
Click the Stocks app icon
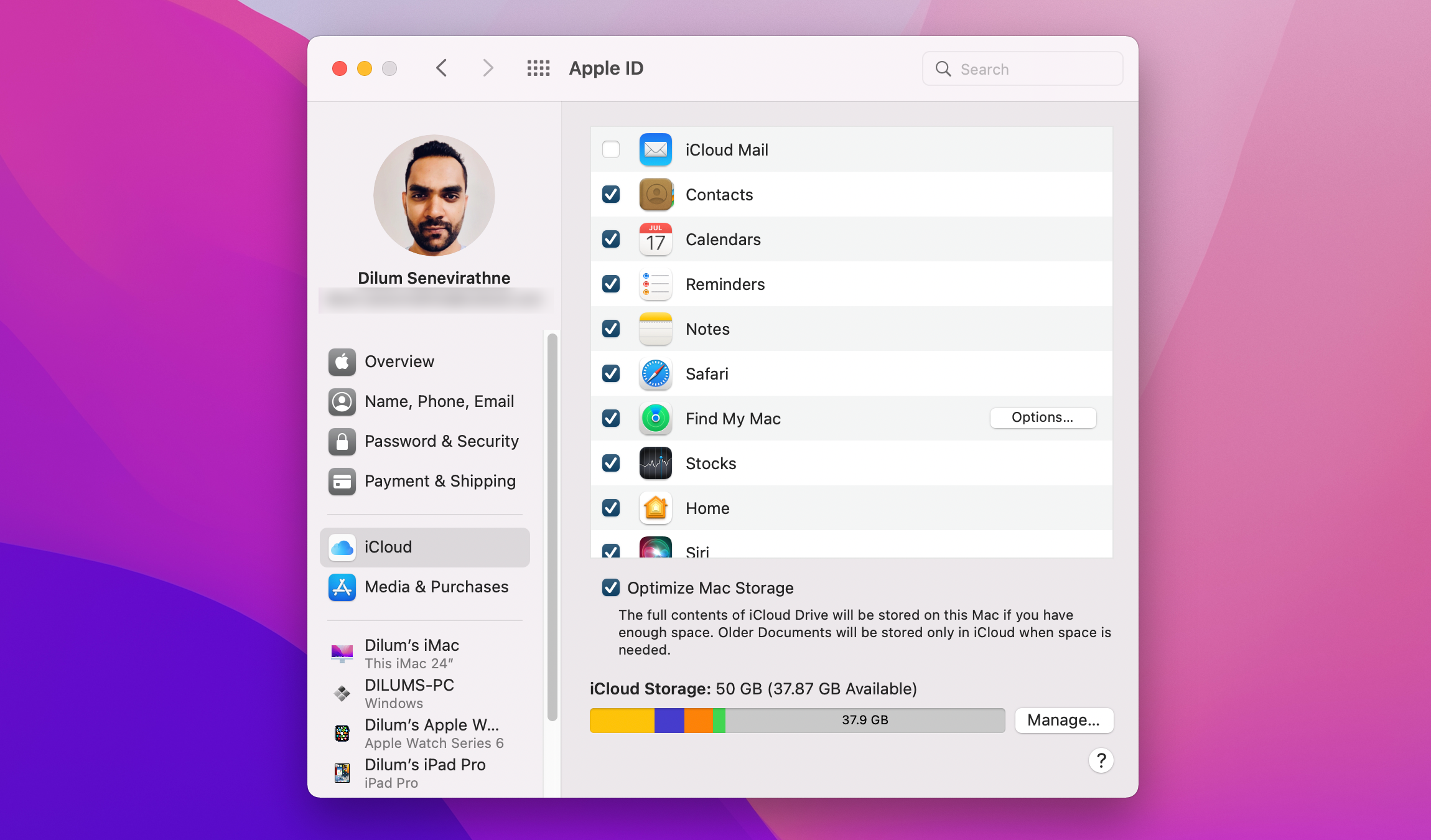point(655,464)
